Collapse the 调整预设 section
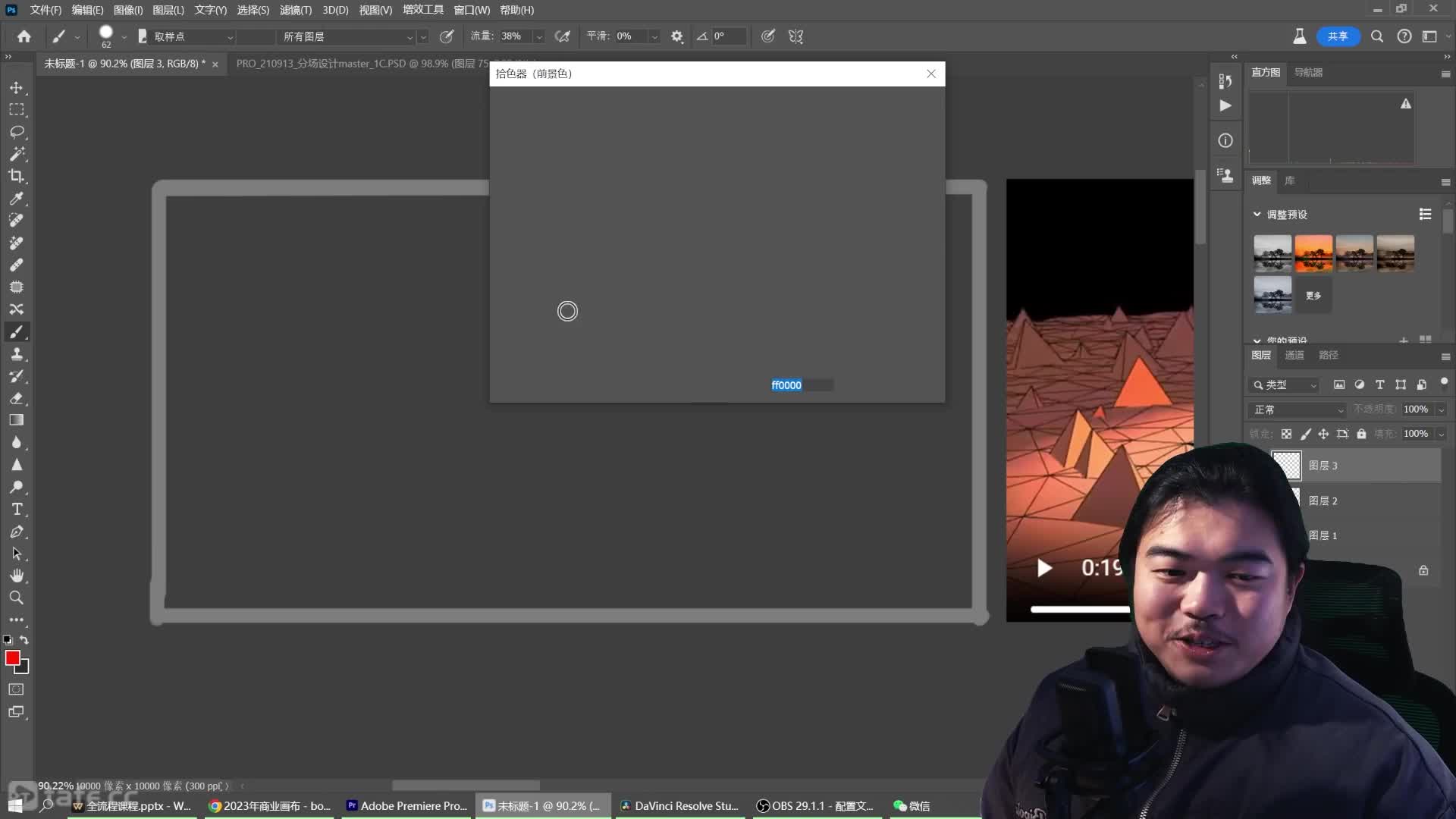1456x819 pixels. [x=1257, y=215]
